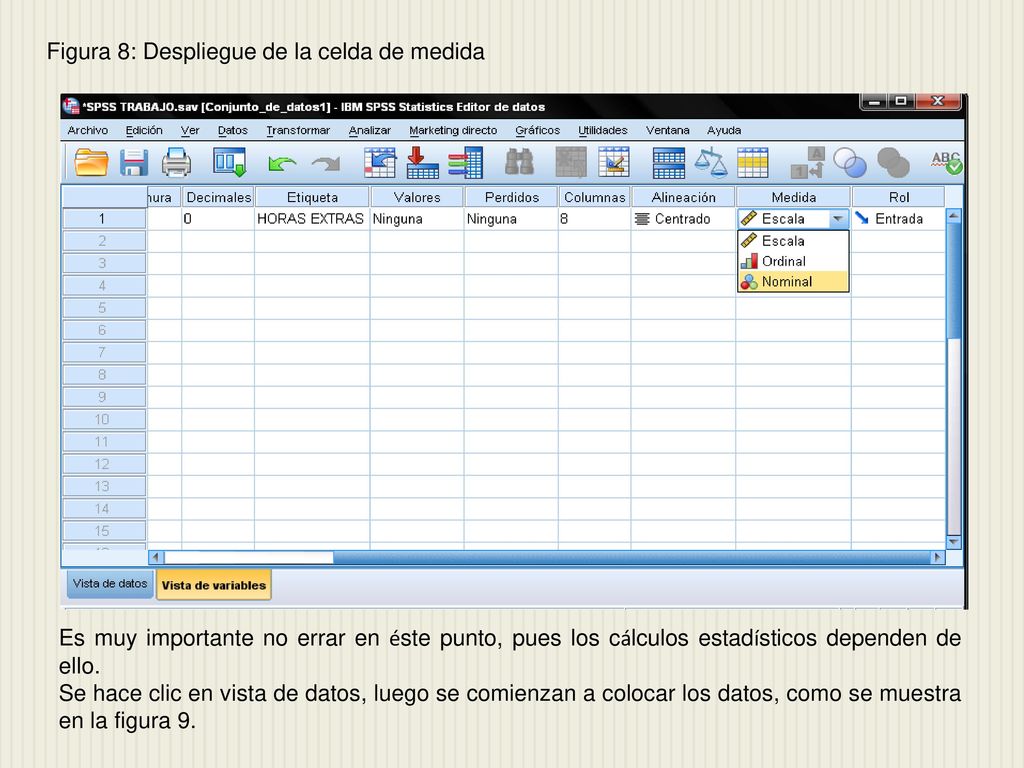Click the Ninguna cell under Perdidos

tap(511, 219)
